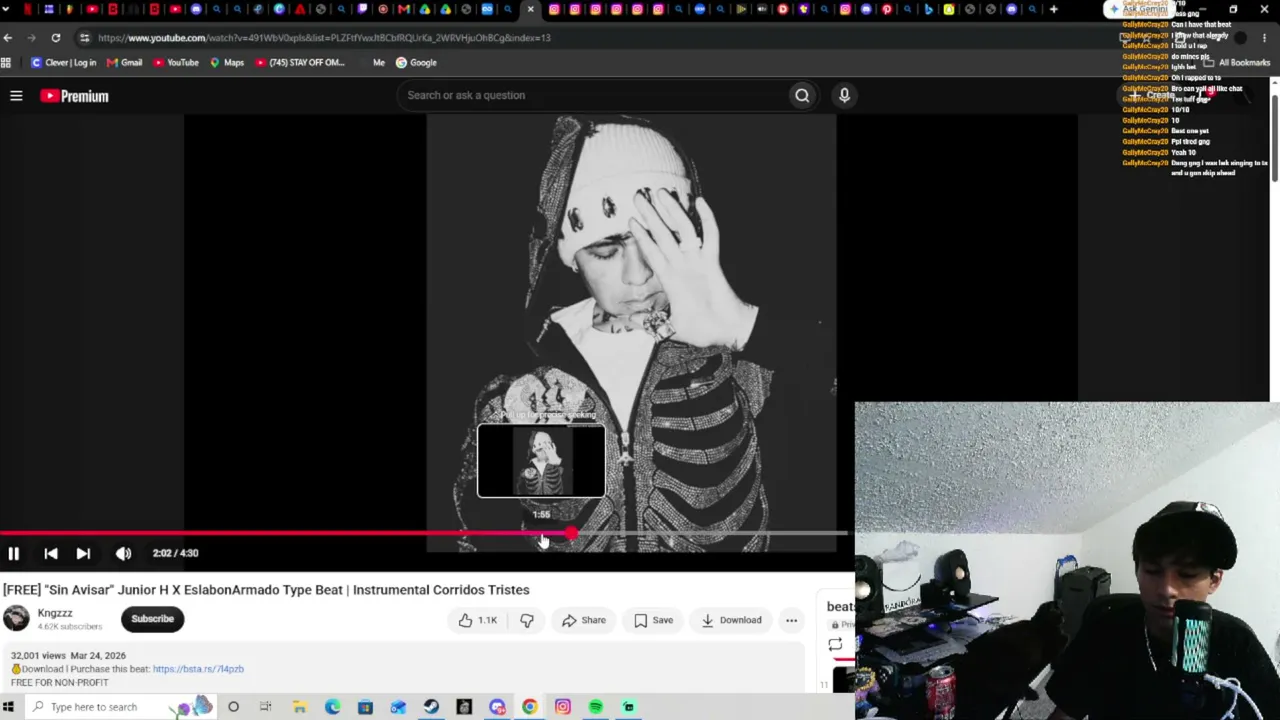Open the YouTube bookmark

point(175,63)
